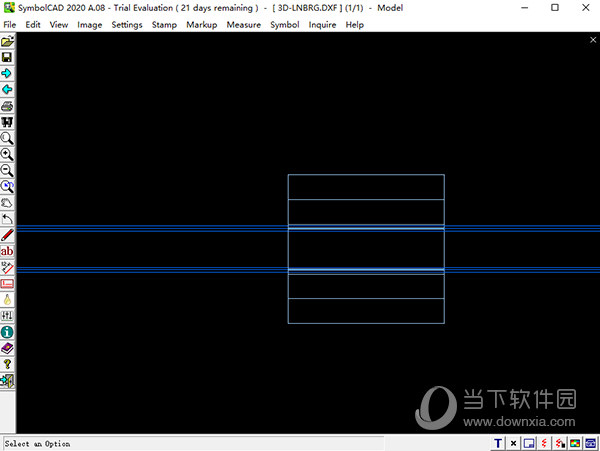Open the color palette icon in status bar
The width and height of the screenshot is (600, 451).
575,443
